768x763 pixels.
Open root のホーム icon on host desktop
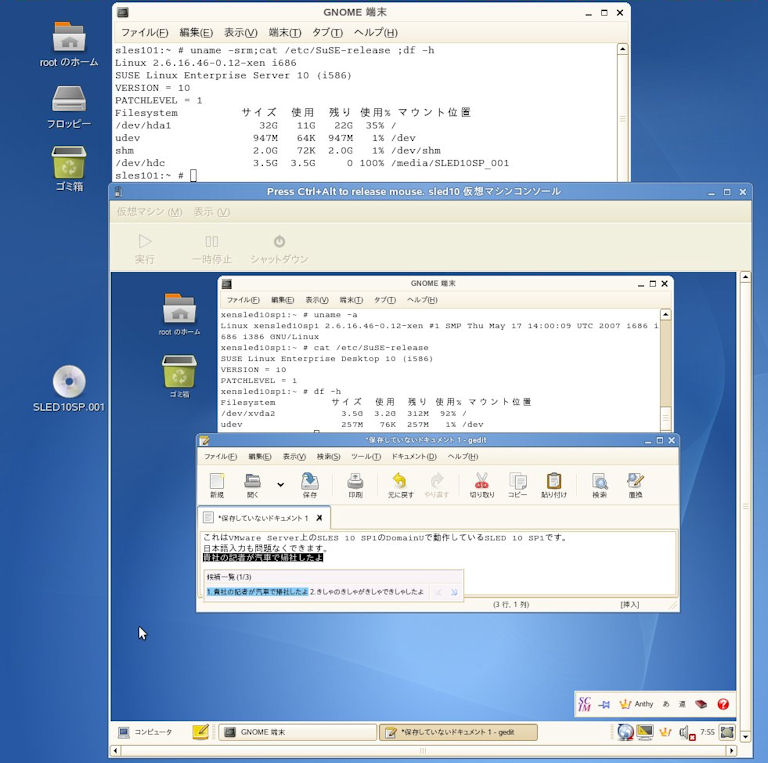point(69,44)
